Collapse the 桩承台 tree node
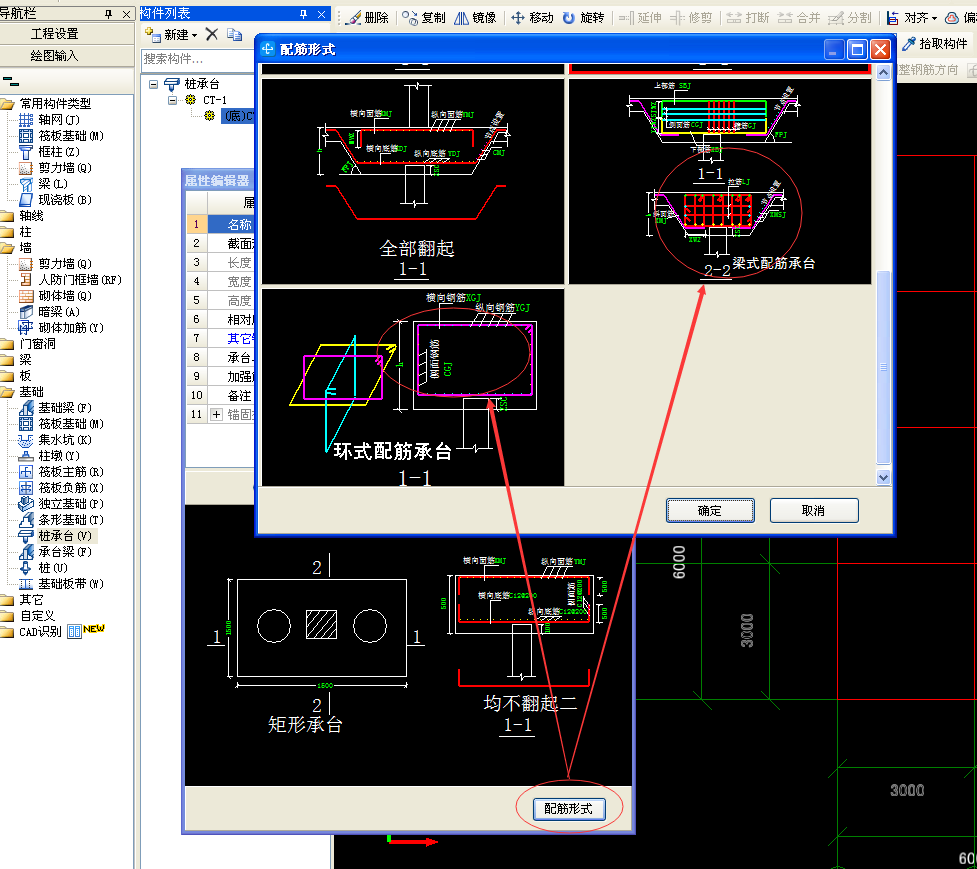 click(153, 83)
